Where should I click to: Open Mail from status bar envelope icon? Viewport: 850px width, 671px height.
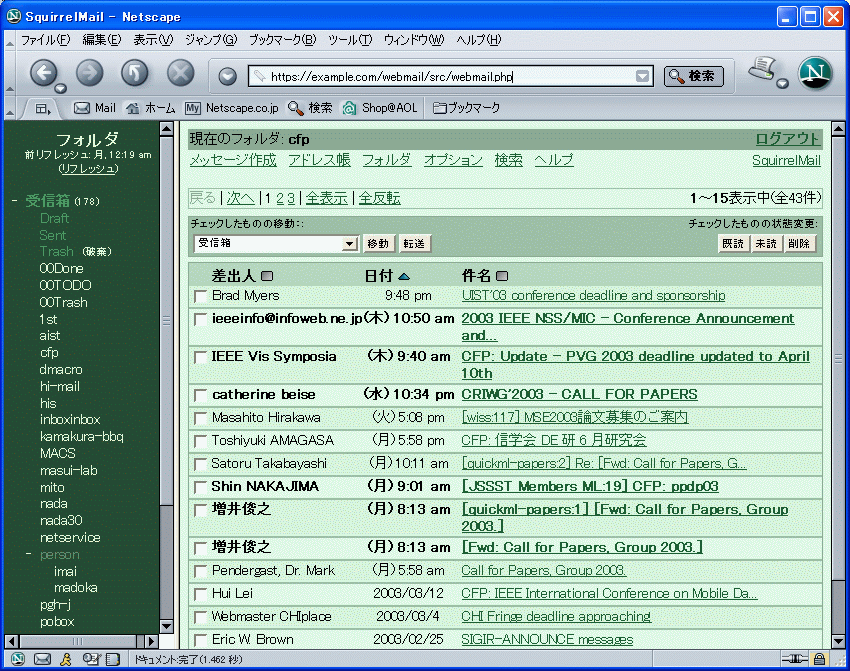coord(42,659)
